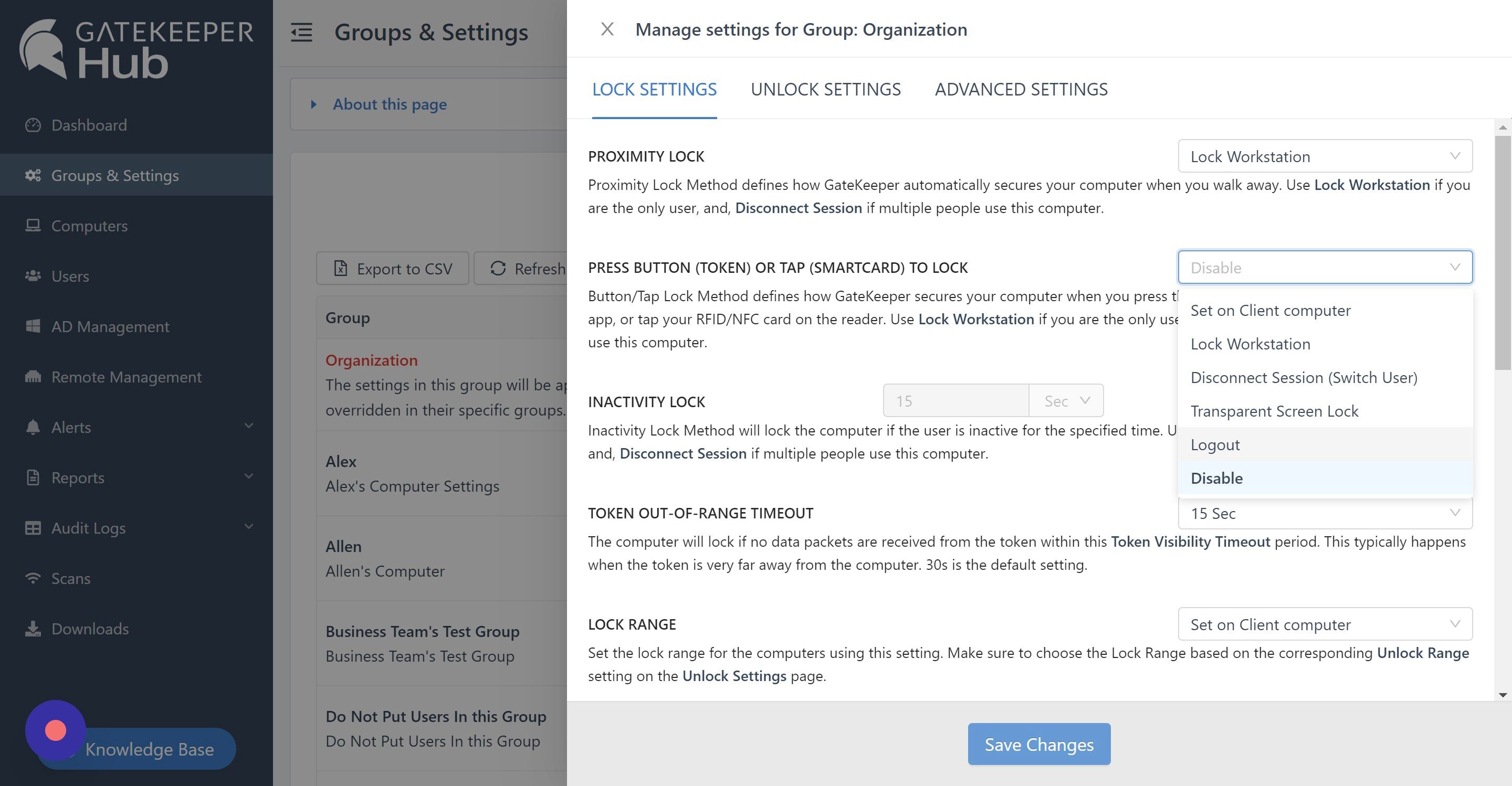Select the Organization group row

coord(442,385)
